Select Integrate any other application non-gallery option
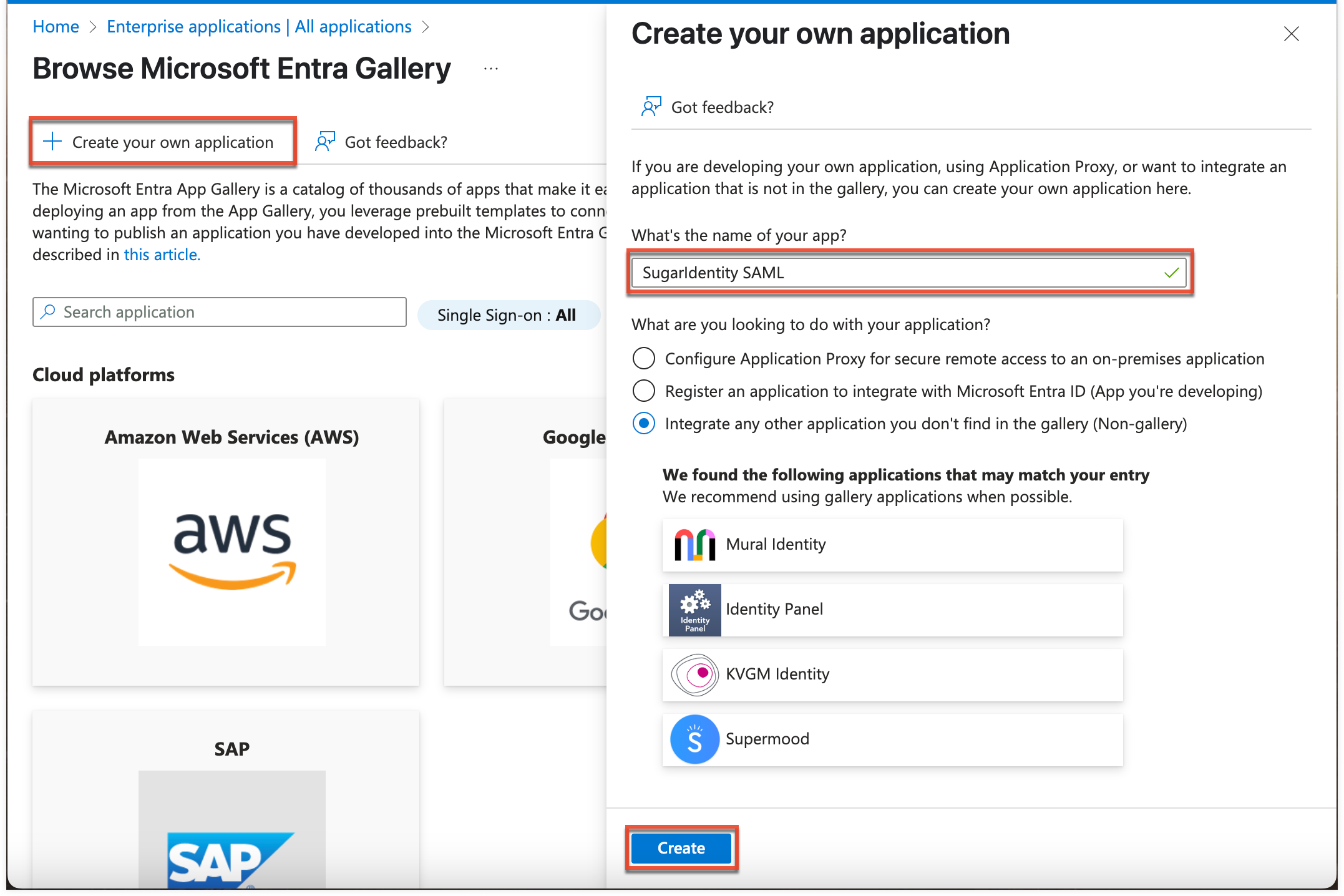 tap(643, 424)
